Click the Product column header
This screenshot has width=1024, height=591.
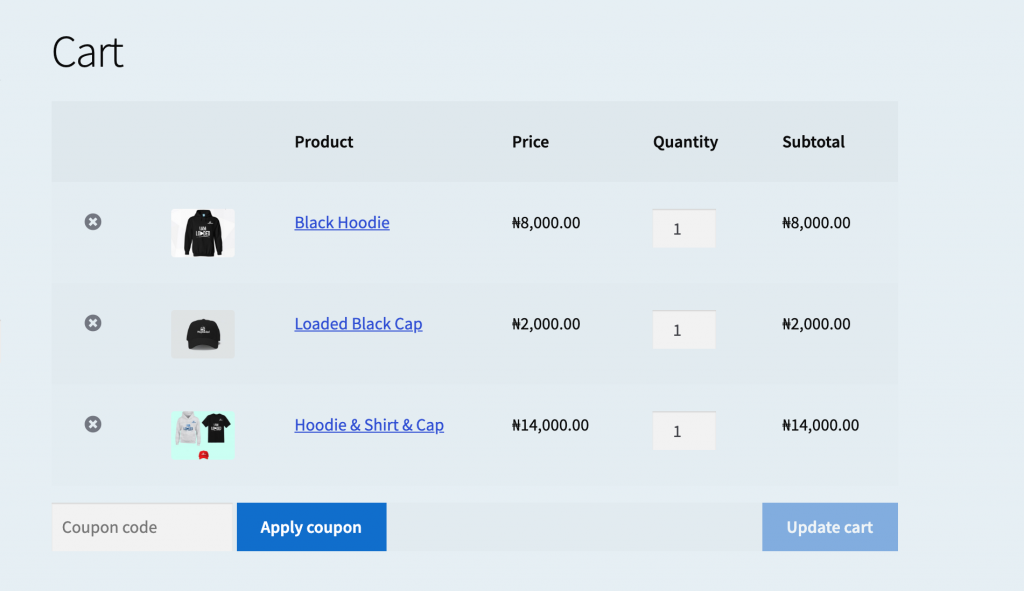tap(323, 142)
